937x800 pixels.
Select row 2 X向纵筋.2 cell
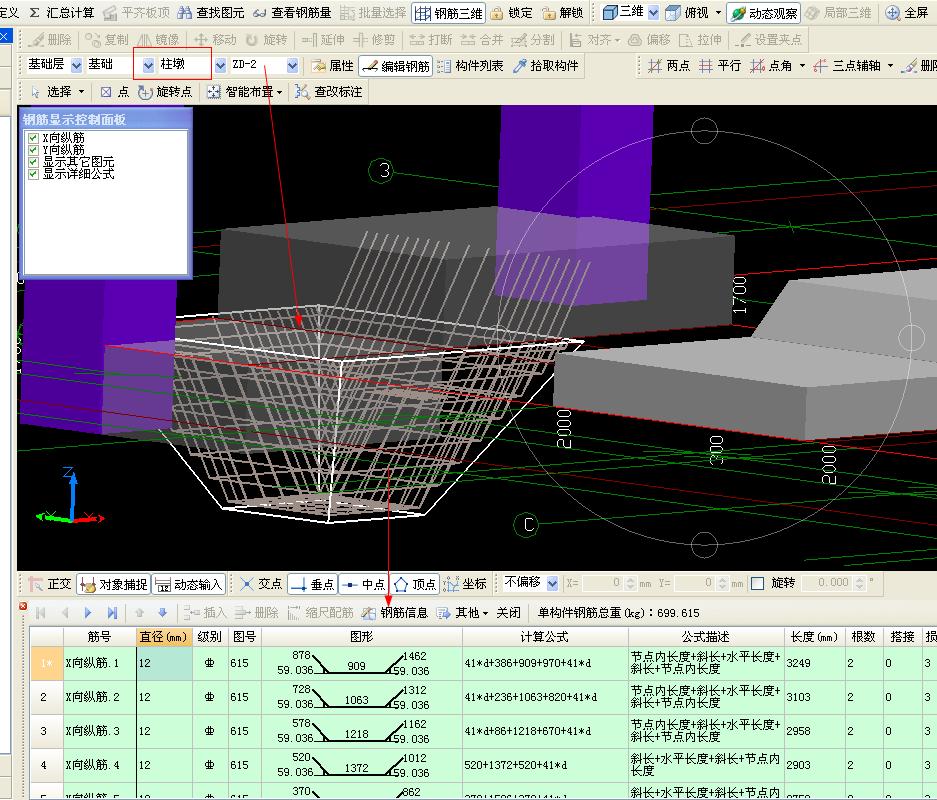[100, 697]
